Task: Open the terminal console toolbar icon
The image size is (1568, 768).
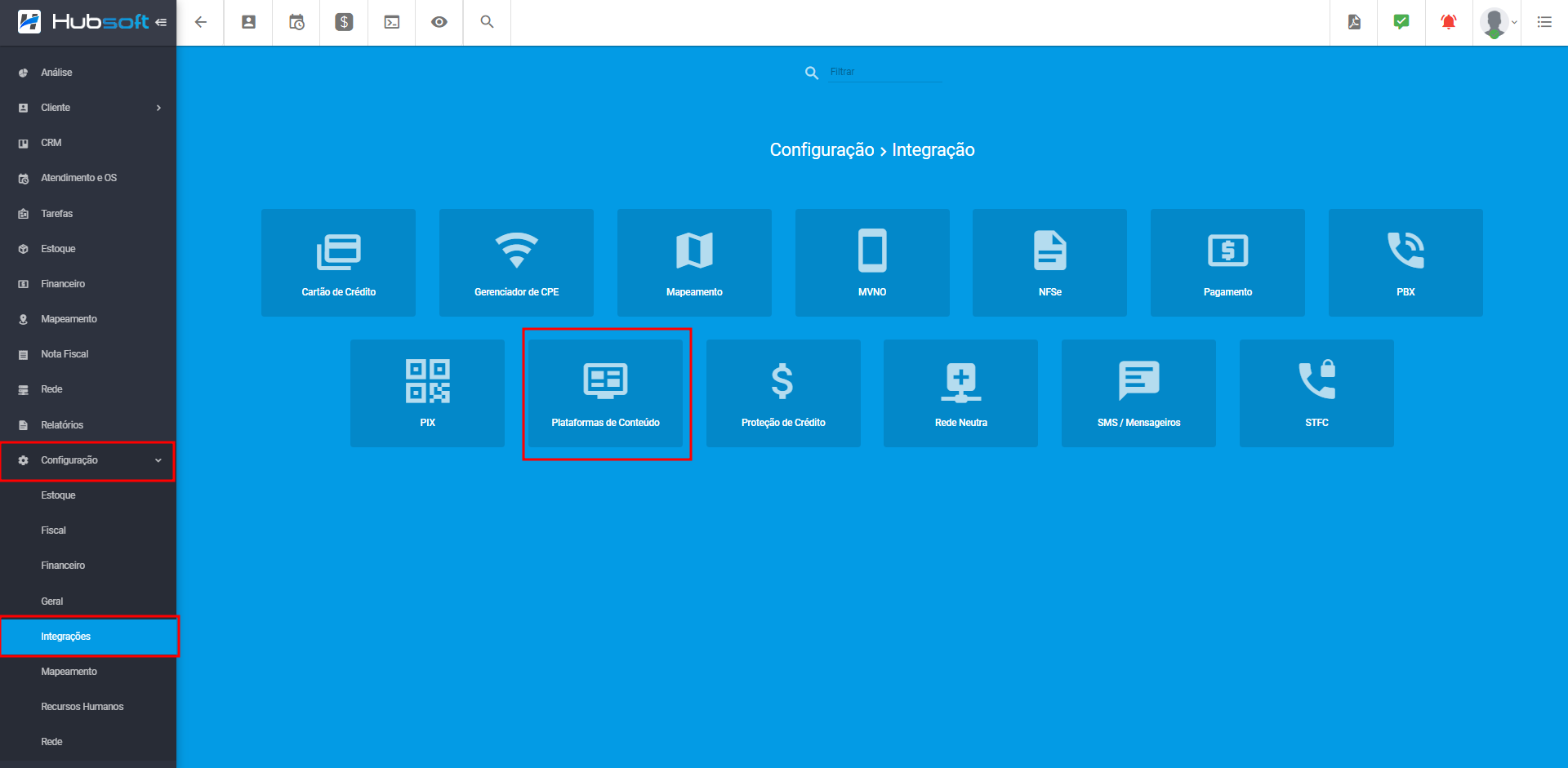Action: pyautogui.click(x=392, y=22)
